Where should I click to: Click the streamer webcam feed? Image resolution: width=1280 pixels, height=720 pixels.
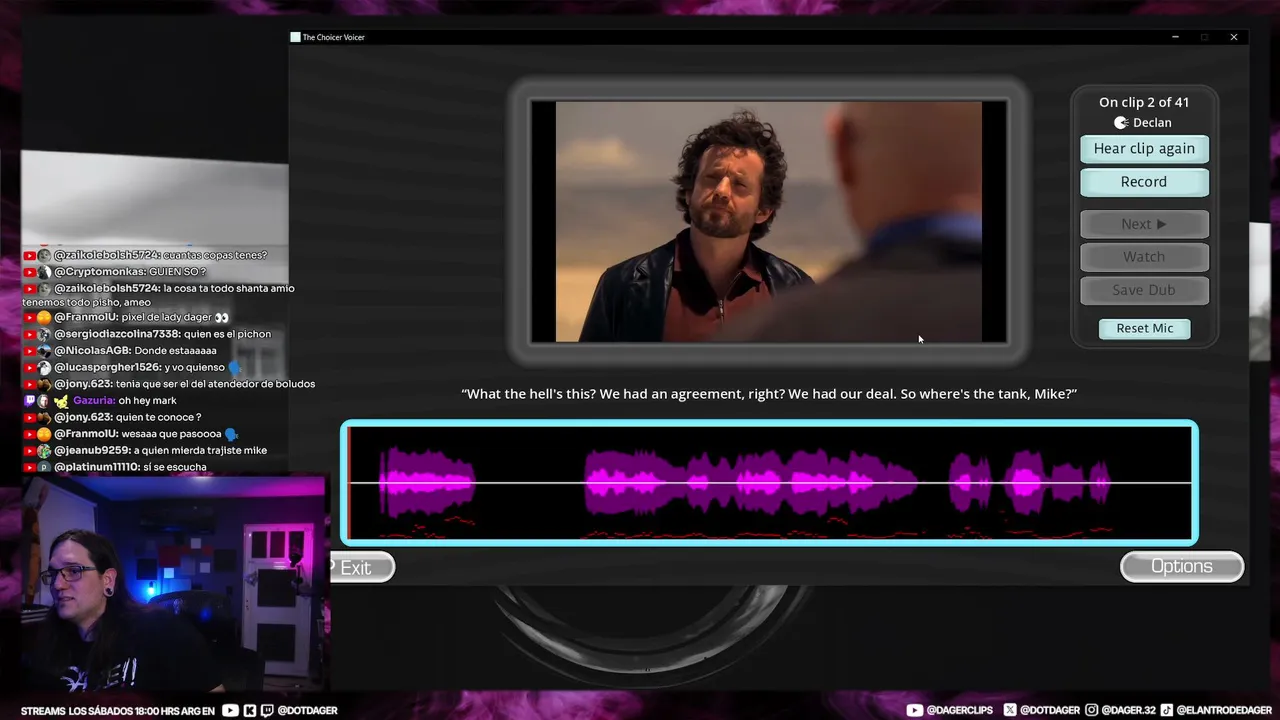coord(173,585)
